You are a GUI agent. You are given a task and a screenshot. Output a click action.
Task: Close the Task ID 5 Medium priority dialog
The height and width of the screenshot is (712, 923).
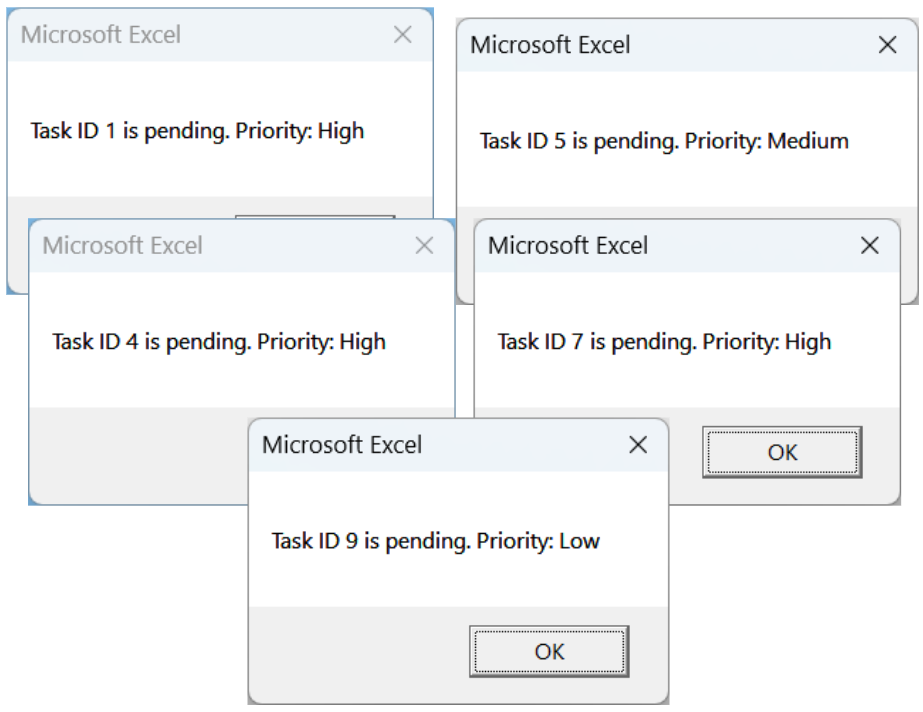887,45
